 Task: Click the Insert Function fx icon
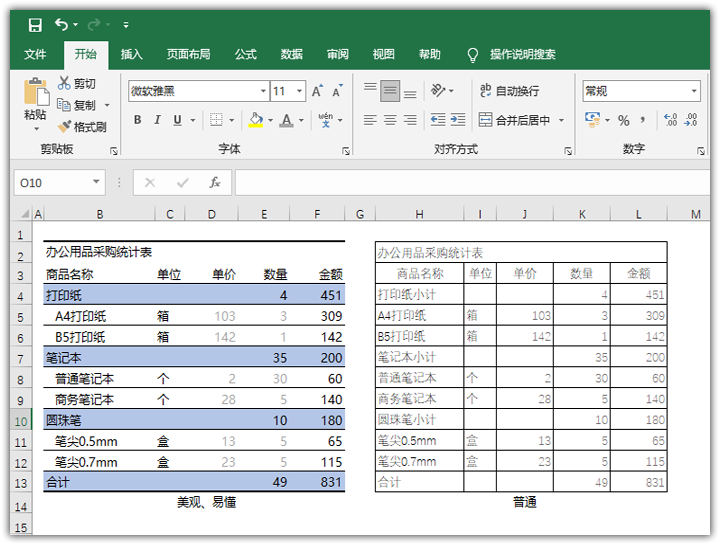(x=214, y=183)
